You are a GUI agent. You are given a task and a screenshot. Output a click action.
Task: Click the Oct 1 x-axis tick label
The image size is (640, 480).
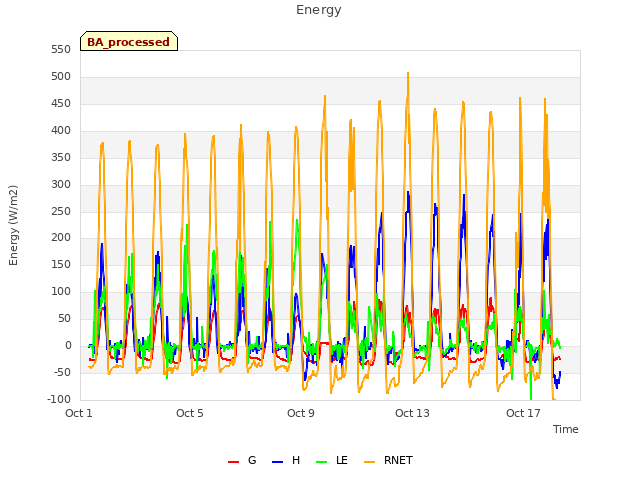click(79, 413)
